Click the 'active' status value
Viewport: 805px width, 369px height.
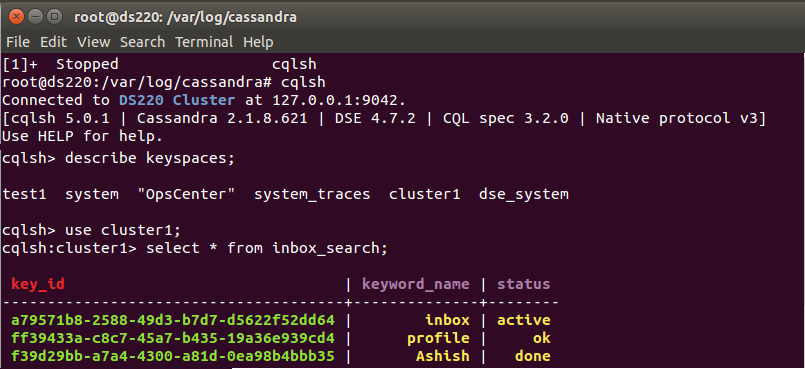tap(524, 320)
